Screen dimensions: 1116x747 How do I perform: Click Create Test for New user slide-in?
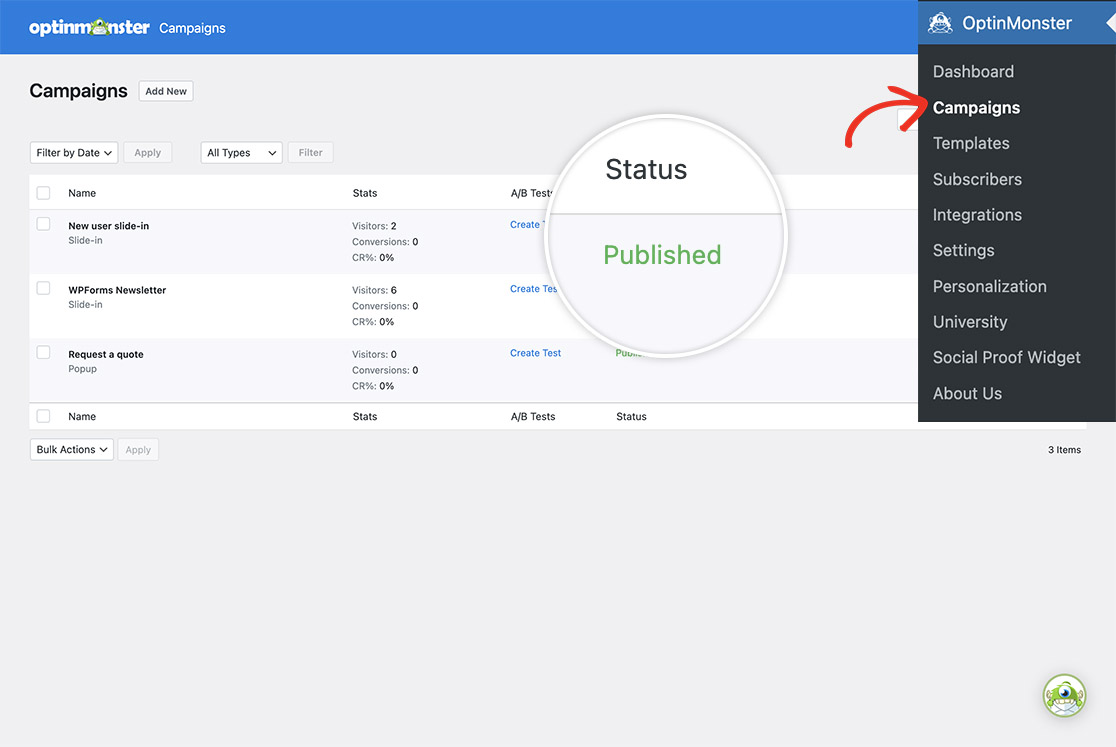[527, 225]
